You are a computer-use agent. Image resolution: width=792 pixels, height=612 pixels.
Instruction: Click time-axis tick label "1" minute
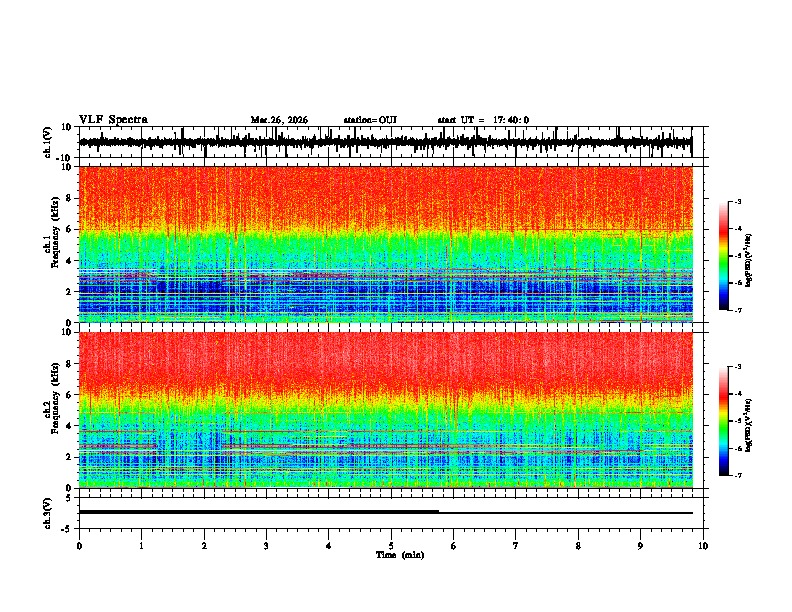point(141,546)
